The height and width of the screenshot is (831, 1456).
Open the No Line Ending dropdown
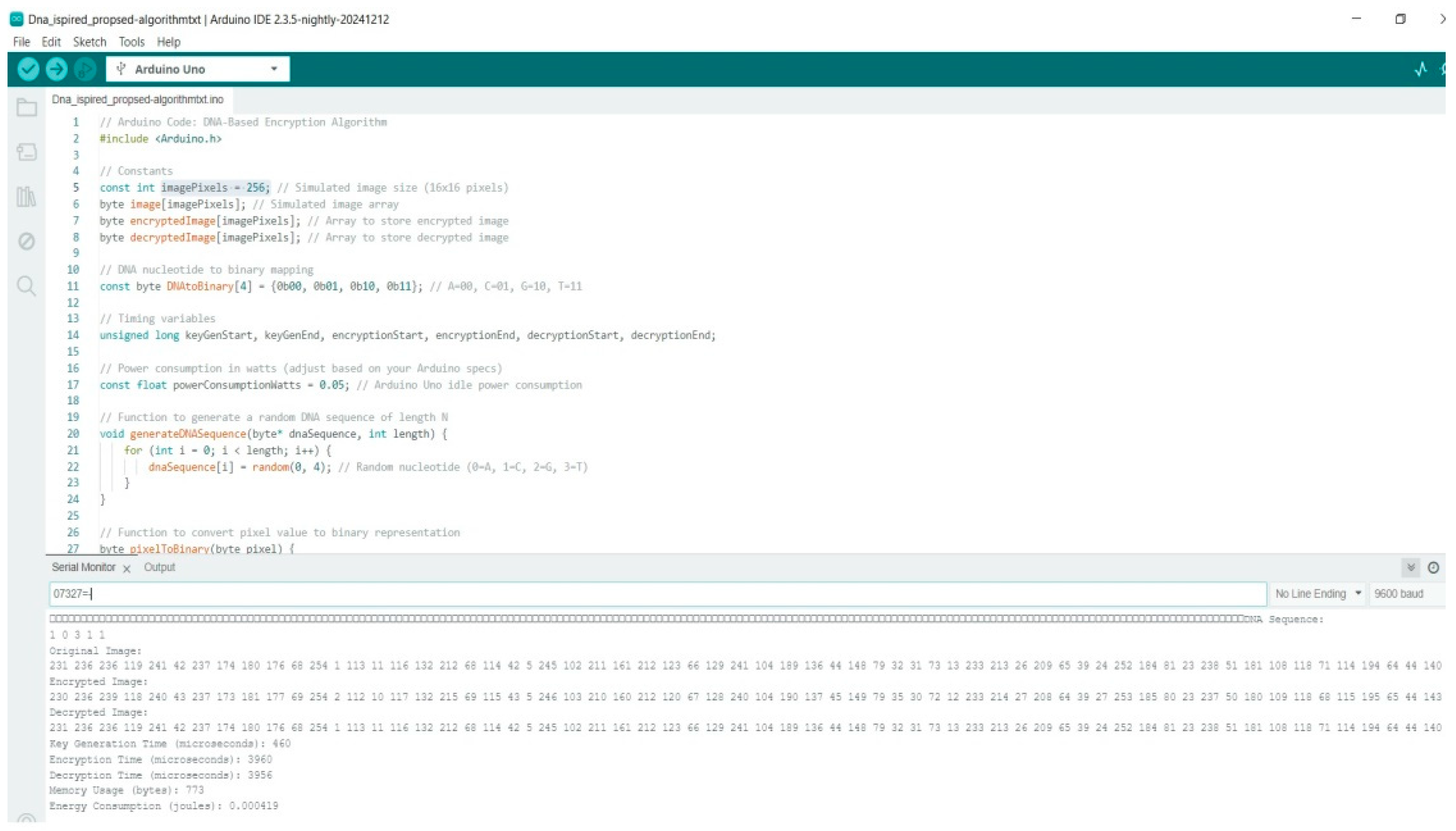(x=1317, y=594)
